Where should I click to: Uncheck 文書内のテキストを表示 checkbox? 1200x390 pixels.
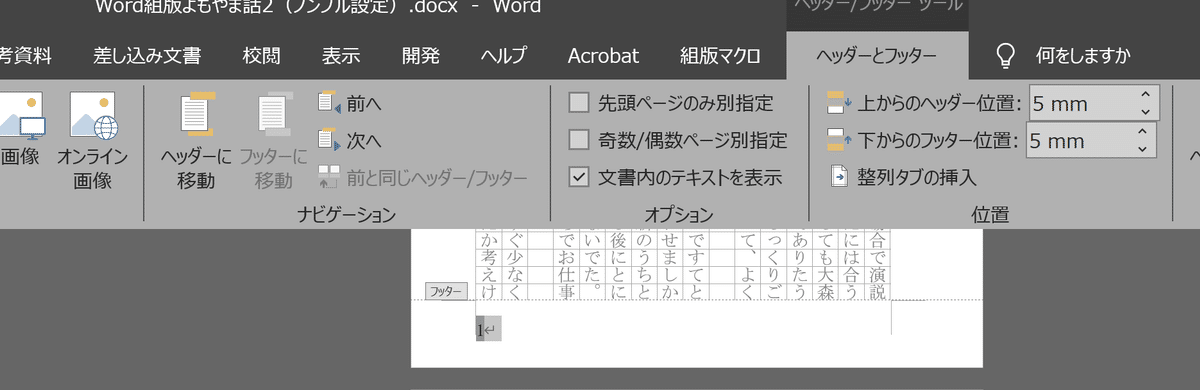click(579, 178)
